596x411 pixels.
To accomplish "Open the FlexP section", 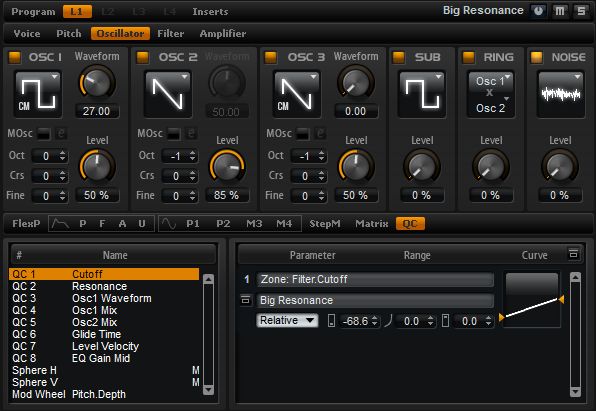I will tap(26, 224).
